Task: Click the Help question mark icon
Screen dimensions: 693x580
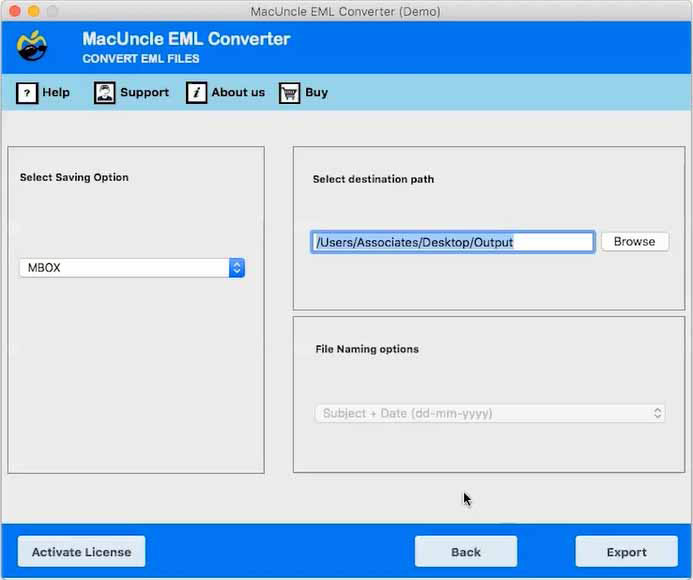Action: pos(27,93)
